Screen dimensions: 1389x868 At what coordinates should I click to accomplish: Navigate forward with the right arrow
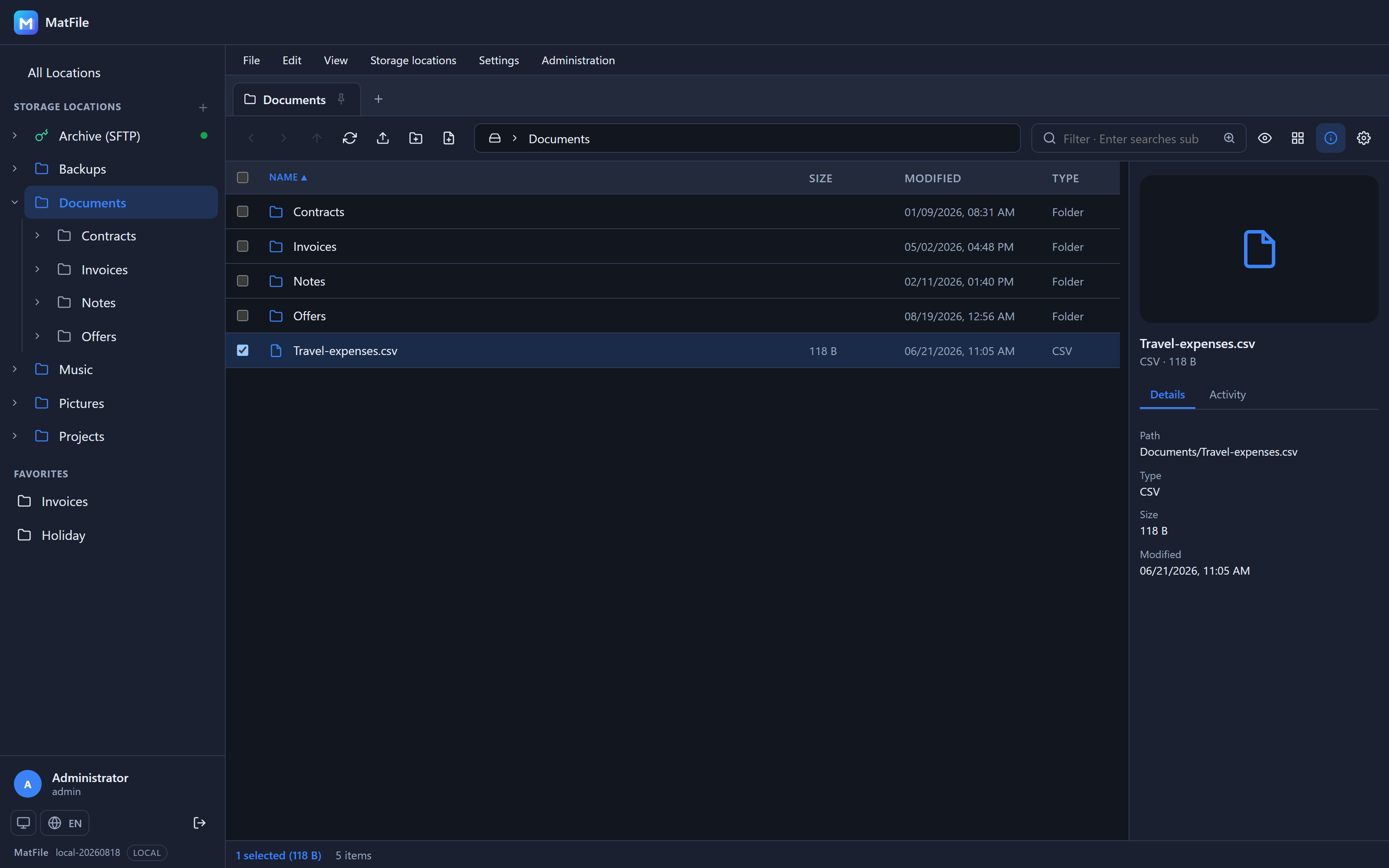pos(283,138)
